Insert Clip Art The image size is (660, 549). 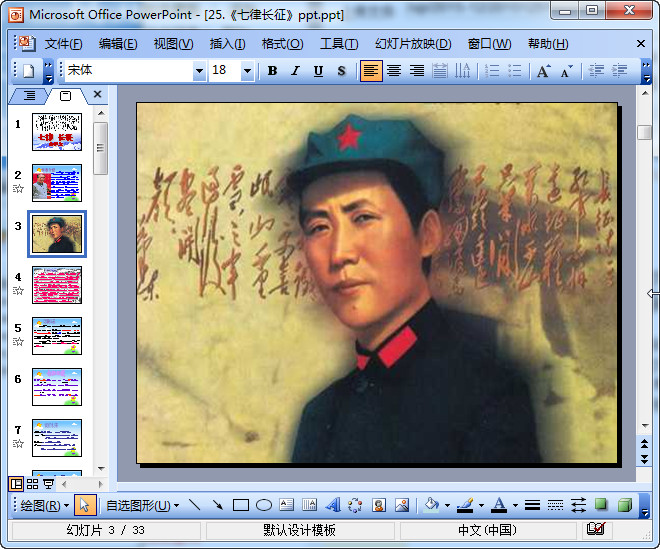(379, 505)
